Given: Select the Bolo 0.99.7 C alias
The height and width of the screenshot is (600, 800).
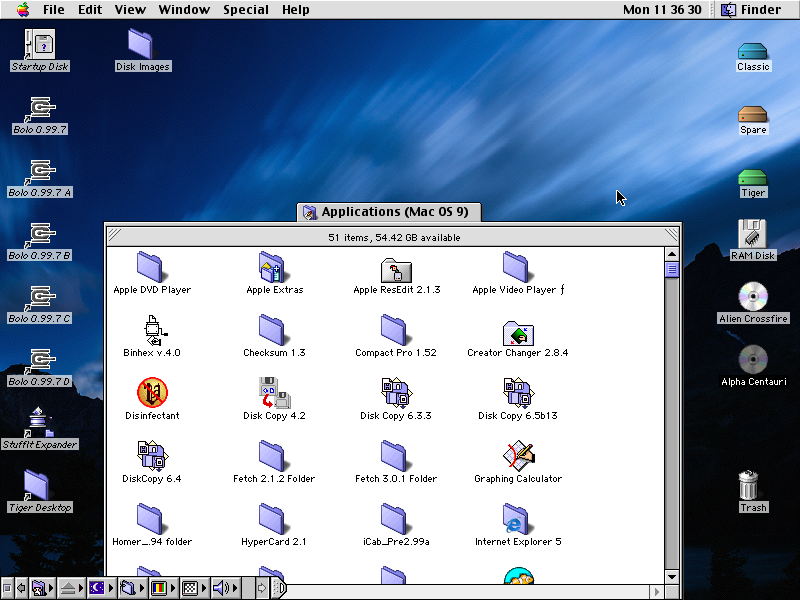Looking at the screenshot, I should (40, 298).
